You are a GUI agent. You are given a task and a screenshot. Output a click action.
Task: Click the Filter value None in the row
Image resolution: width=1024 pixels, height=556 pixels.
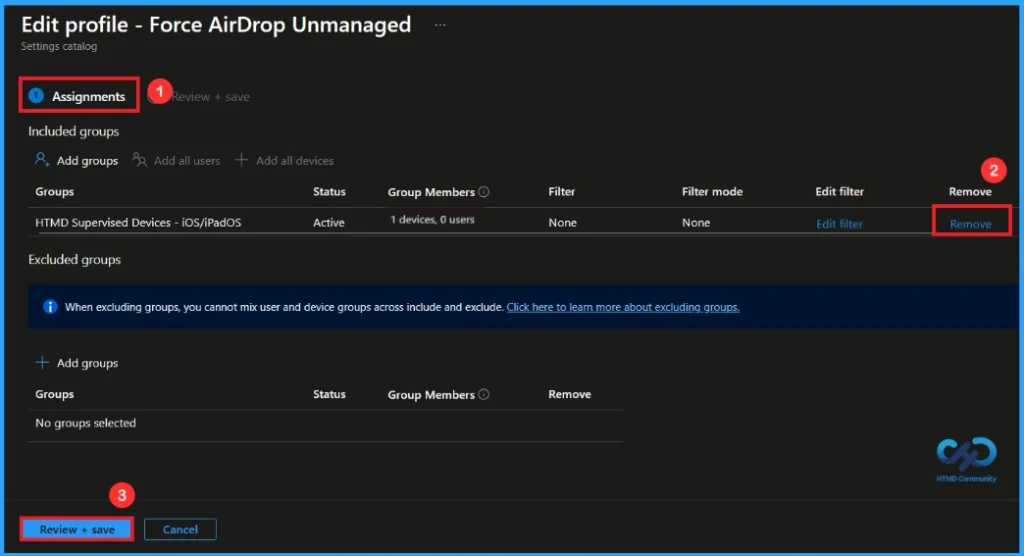tap(562, 222)
